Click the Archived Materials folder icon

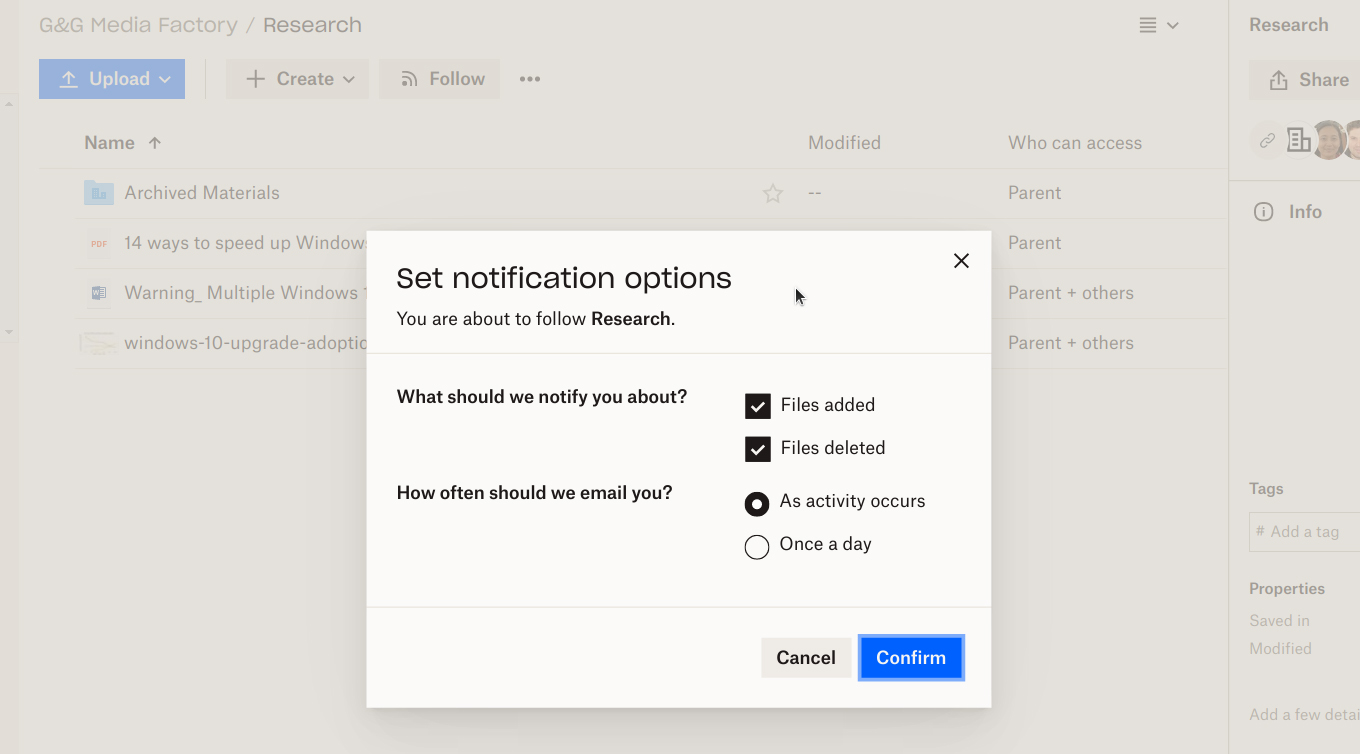coord(99,192)
